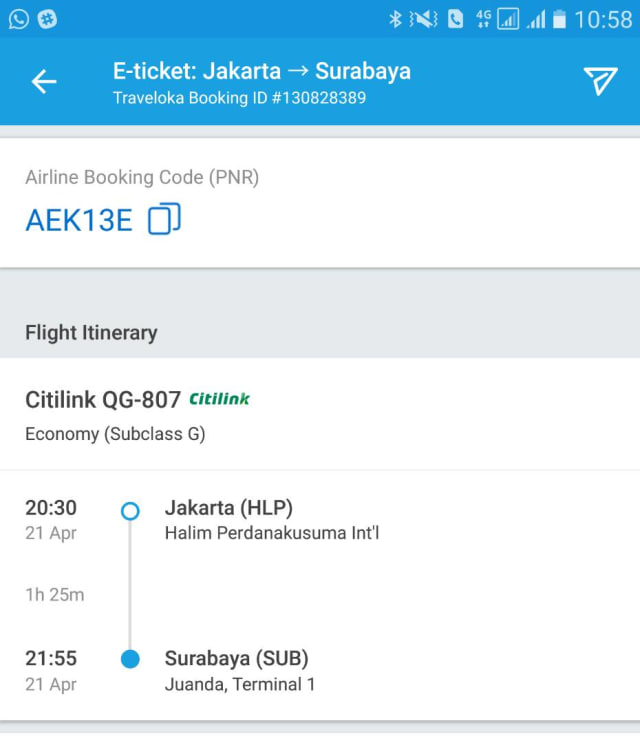Tap the 4G network indicator
This screenshot has width=640, height=743.
tap(484, 19)
